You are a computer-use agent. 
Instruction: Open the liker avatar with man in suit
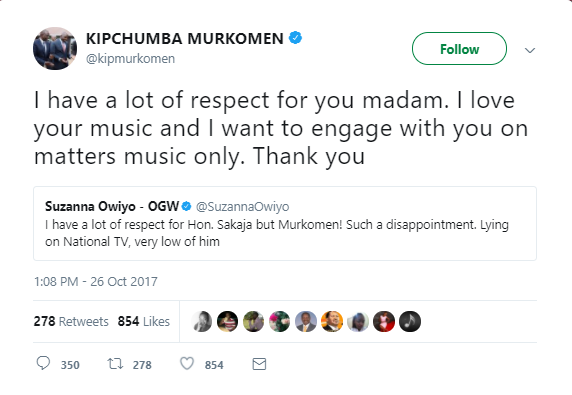click(x=306, y=321)
